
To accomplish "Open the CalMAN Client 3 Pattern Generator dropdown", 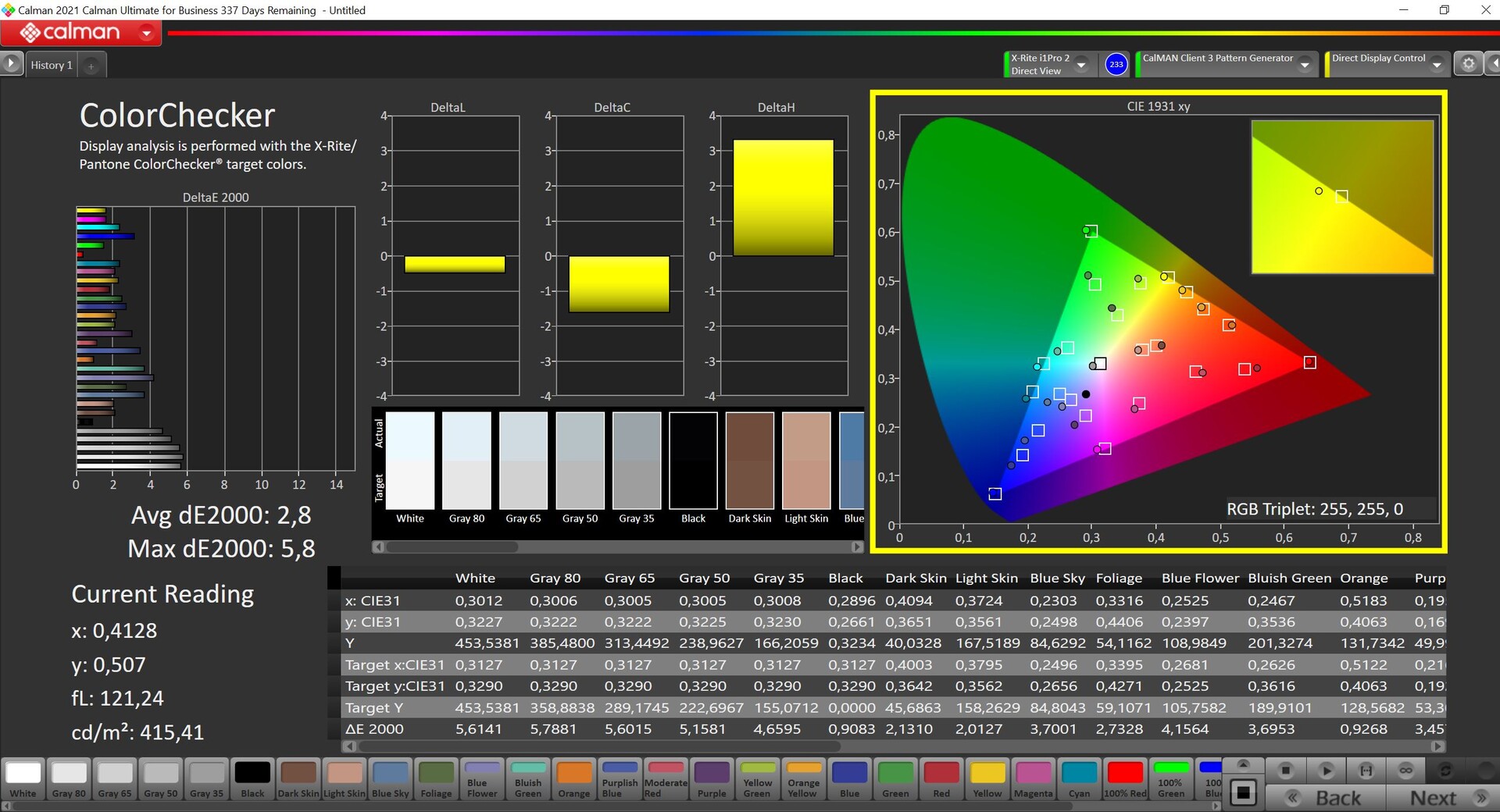I will [1304, 66].
